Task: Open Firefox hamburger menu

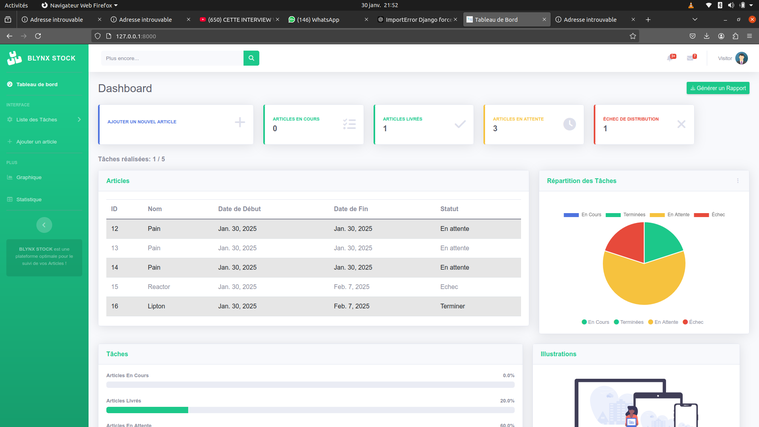Action: [749, 36]
